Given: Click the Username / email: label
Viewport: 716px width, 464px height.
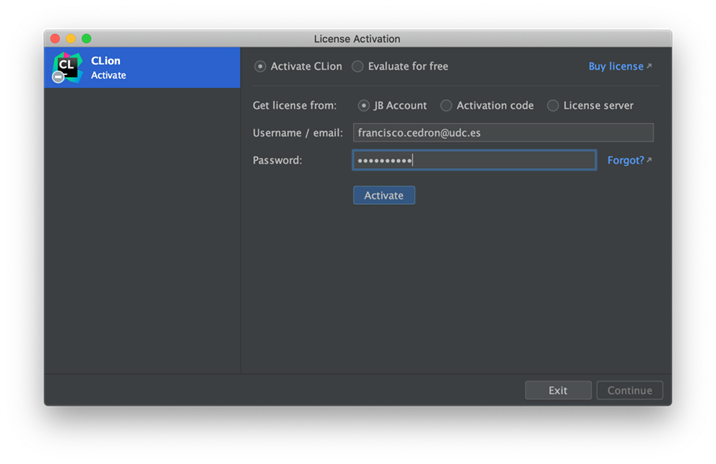Looking at the screenshot, I should point(298,133).
